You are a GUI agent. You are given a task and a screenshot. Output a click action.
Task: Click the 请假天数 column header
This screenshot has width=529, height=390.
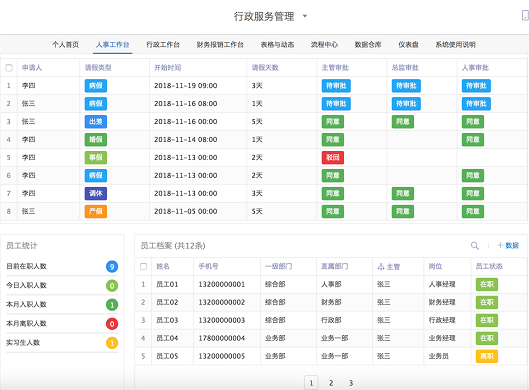pyautogui.click(x=265, y=68)
